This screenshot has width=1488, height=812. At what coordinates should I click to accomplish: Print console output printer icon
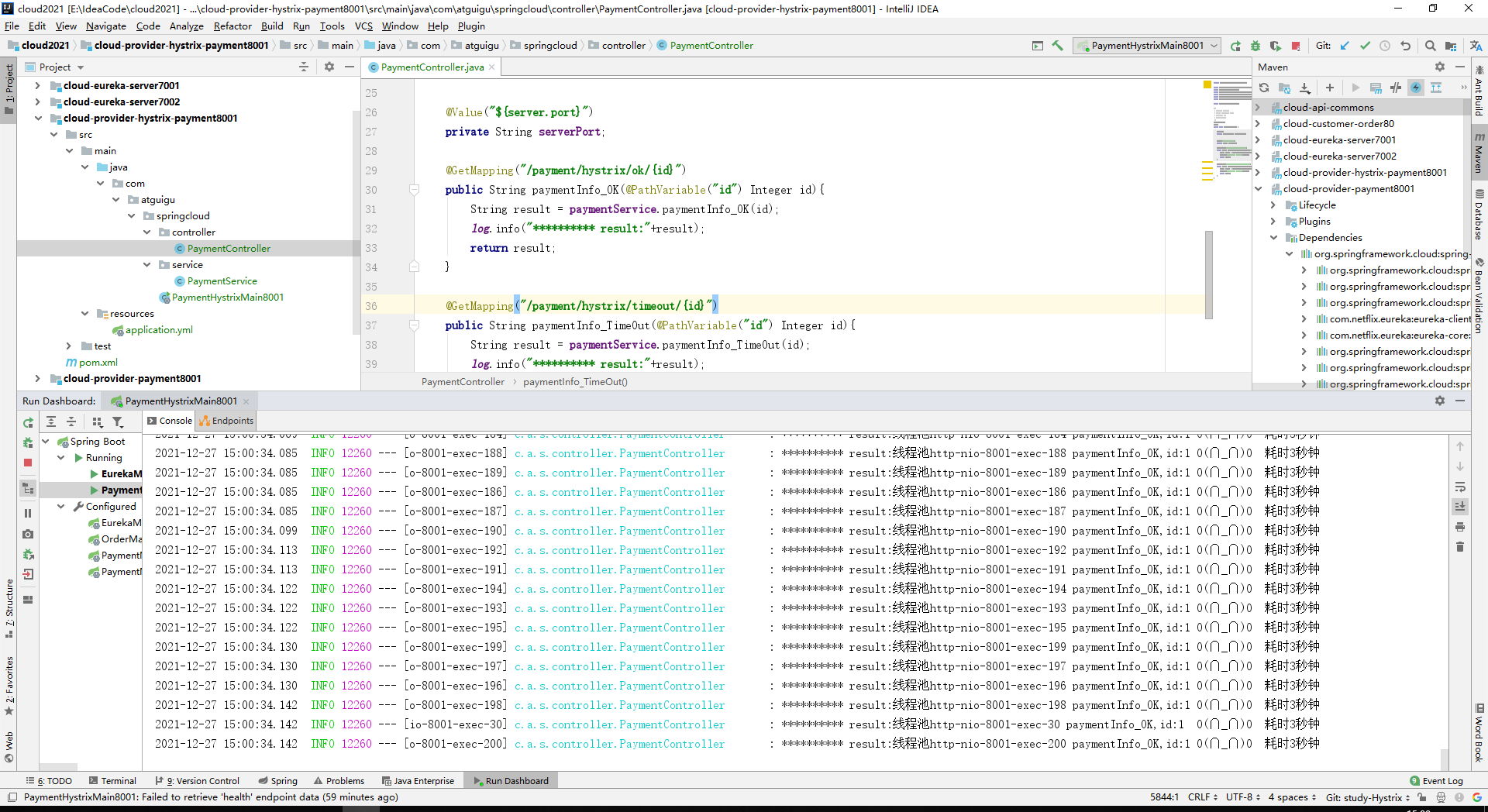point(1460,527)
